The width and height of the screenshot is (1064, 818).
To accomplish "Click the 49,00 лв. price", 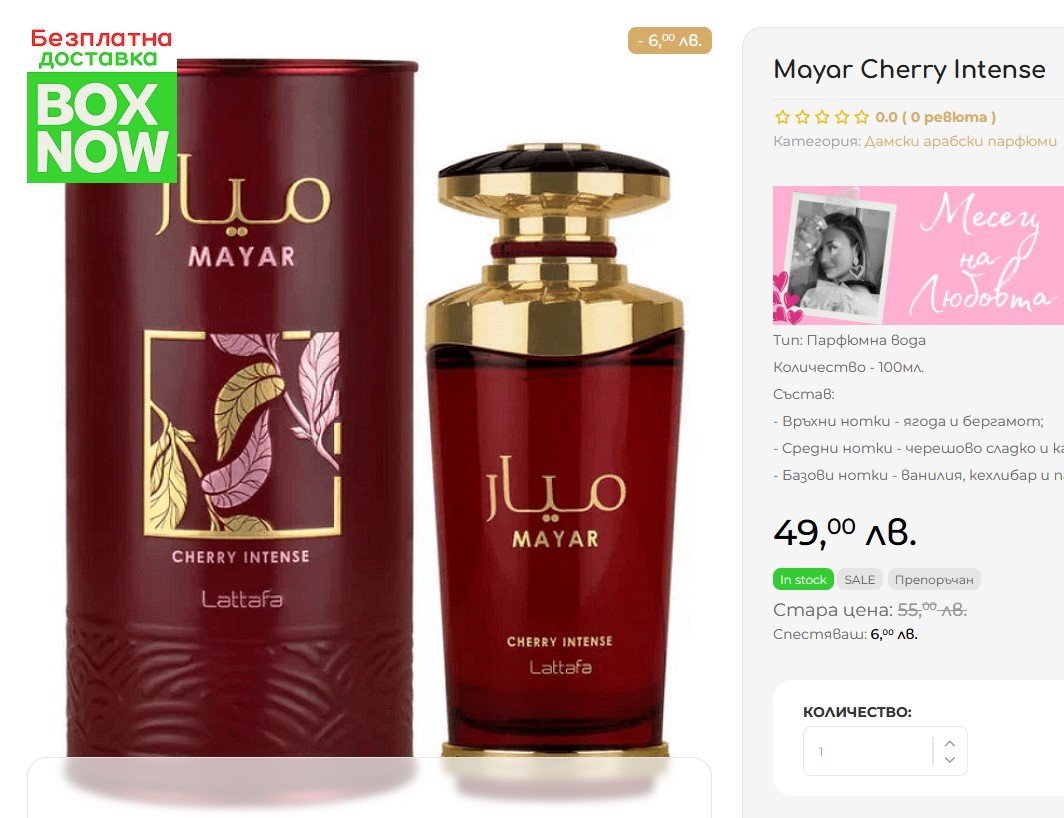I will point(845,532).
